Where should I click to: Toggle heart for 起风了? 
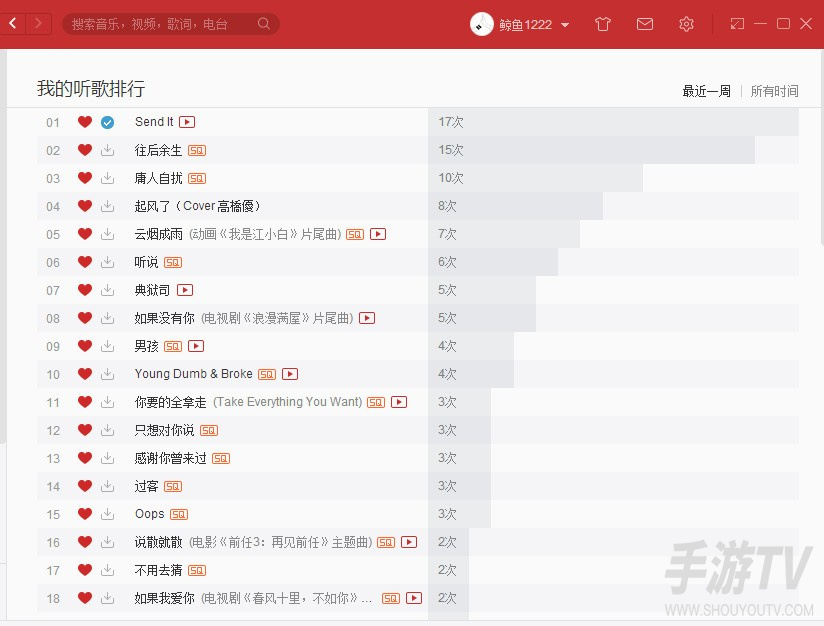tap(85, 206)
